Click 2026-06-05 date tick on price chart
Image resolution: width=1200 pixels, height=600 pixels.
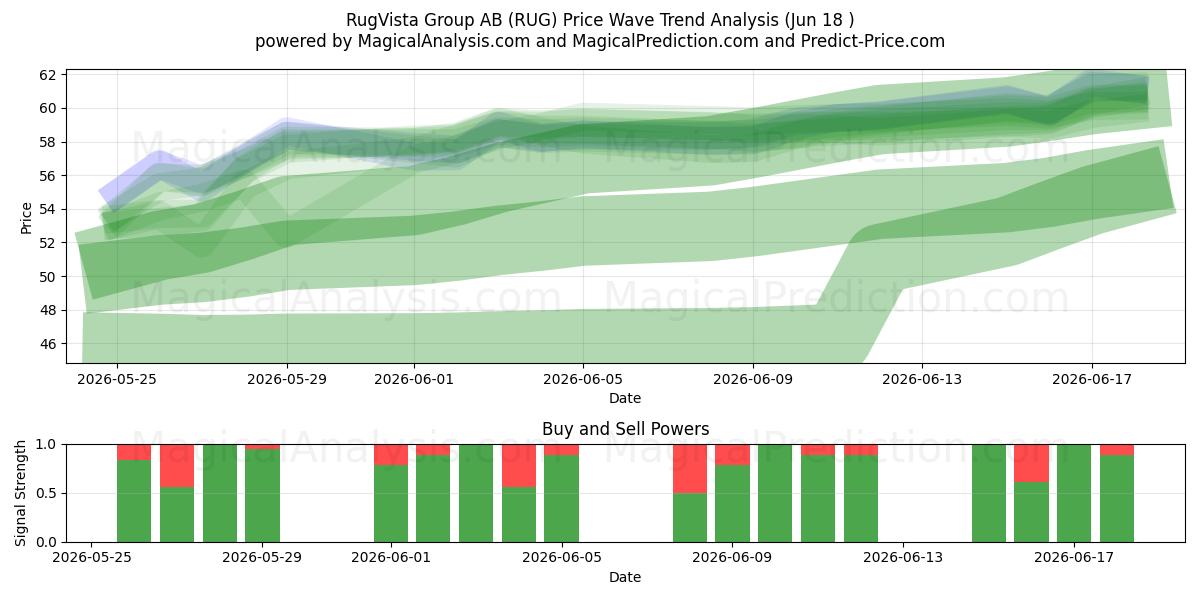(584, 379)
